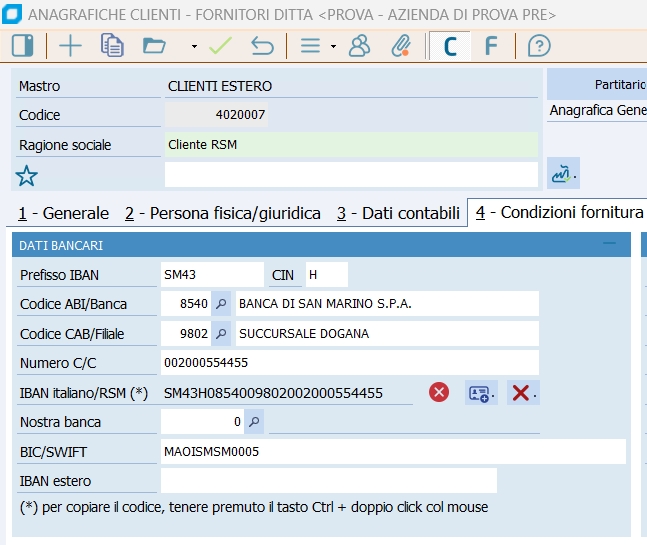Search branch with Codice CAB magnifier icon
Screen dimensions: 647x545
point(221,333)
